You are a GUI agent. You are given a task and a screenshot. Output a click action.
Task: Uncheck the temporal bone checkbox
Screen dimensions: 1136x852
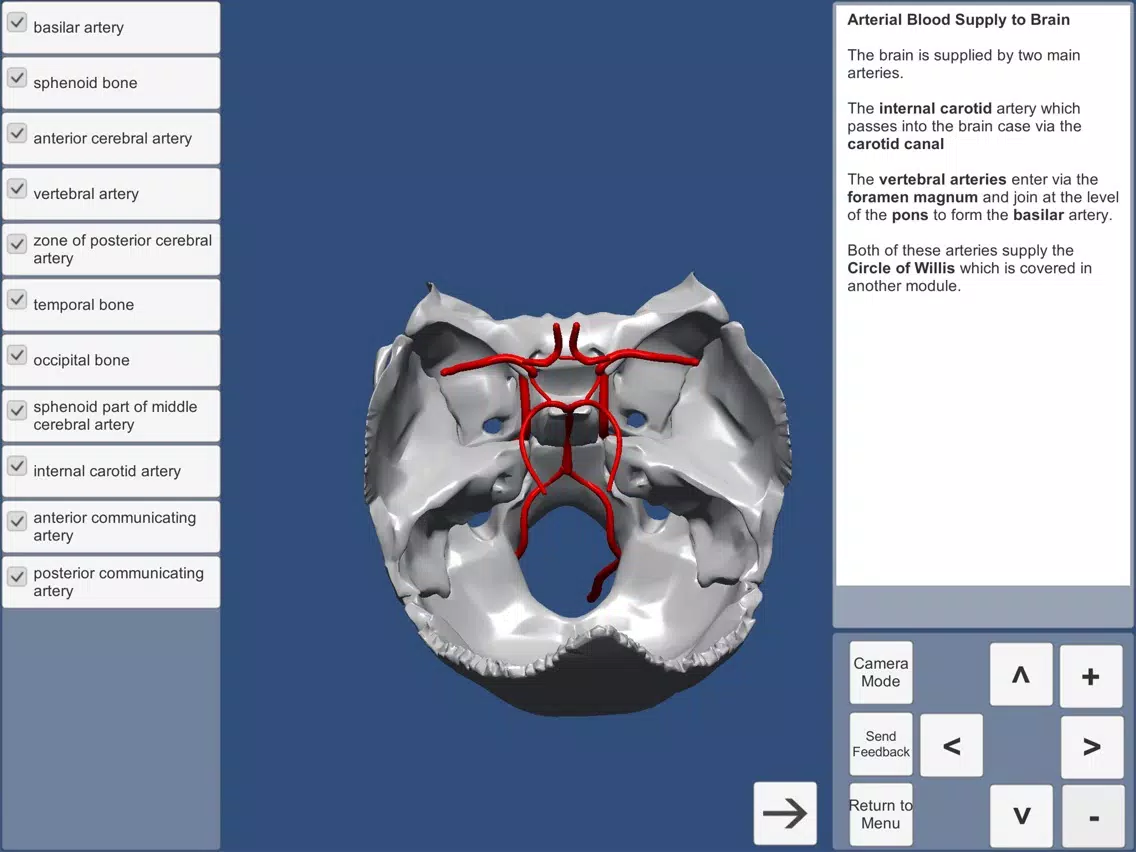[x=17, y=300]
